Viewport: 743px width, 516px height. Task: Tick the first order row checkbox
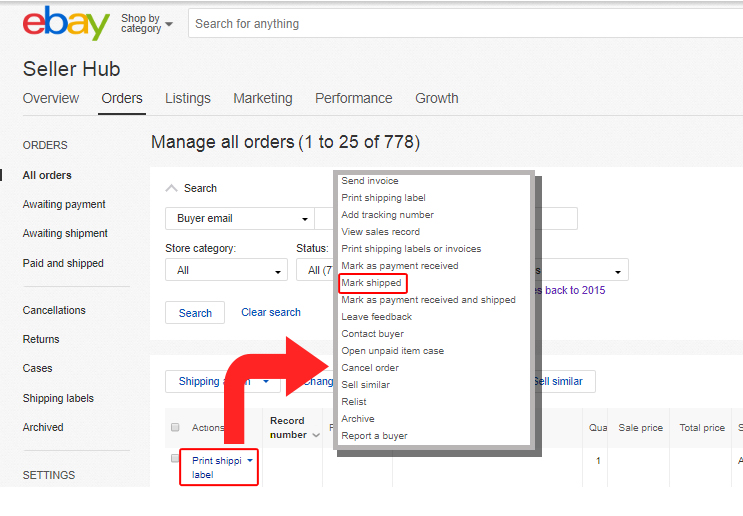[x=175, y=458]
